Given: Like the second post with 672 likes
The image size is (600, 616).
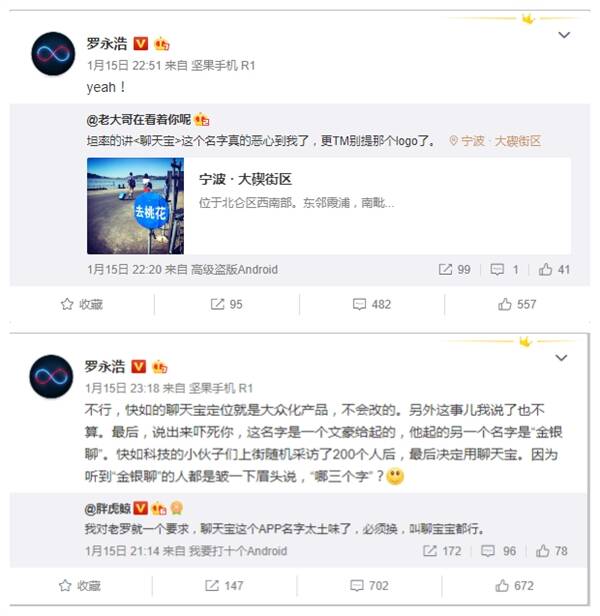Looking at the screenshot, I should 514,586.
